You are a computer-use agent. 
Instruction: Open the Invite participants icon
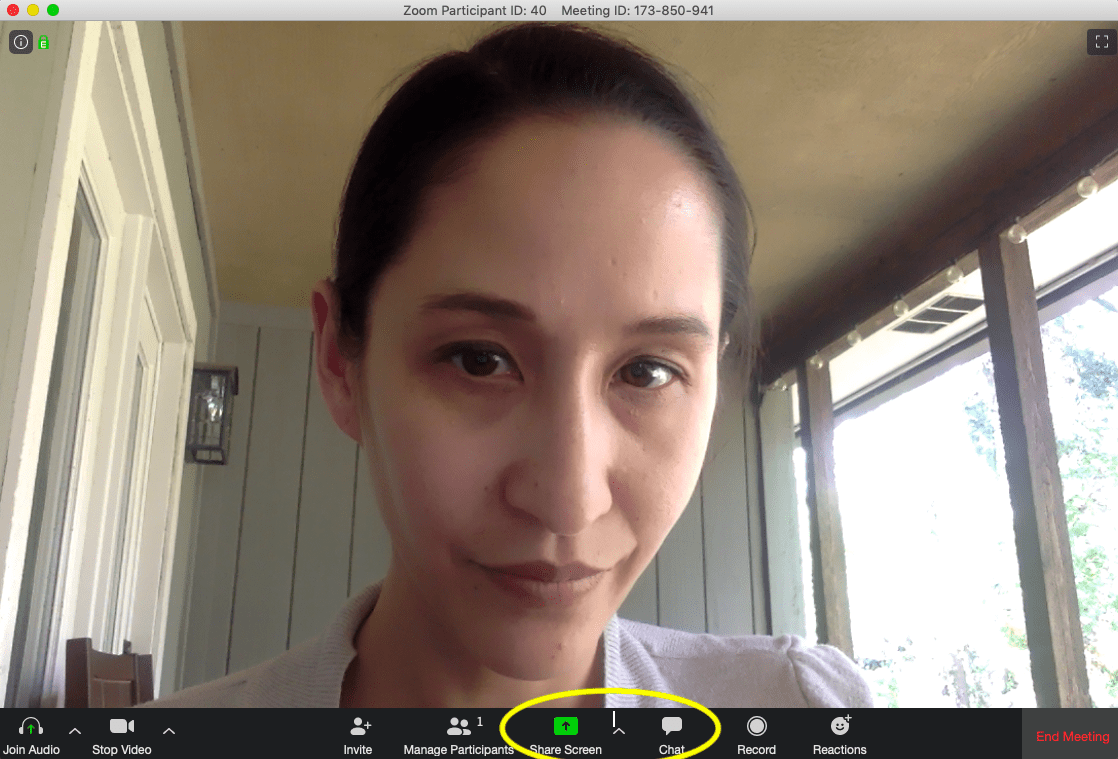click(358, 726)
